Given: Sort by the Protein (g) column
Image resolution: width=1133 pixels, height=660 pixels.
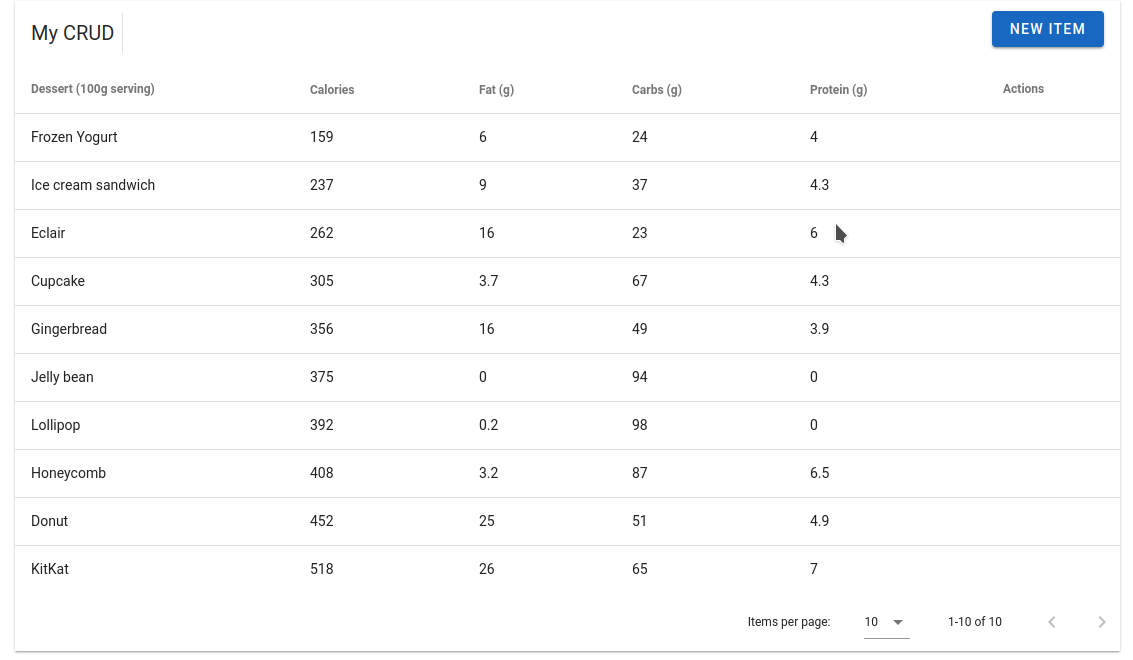Looking at the screenshot, I should coord(838,89).
